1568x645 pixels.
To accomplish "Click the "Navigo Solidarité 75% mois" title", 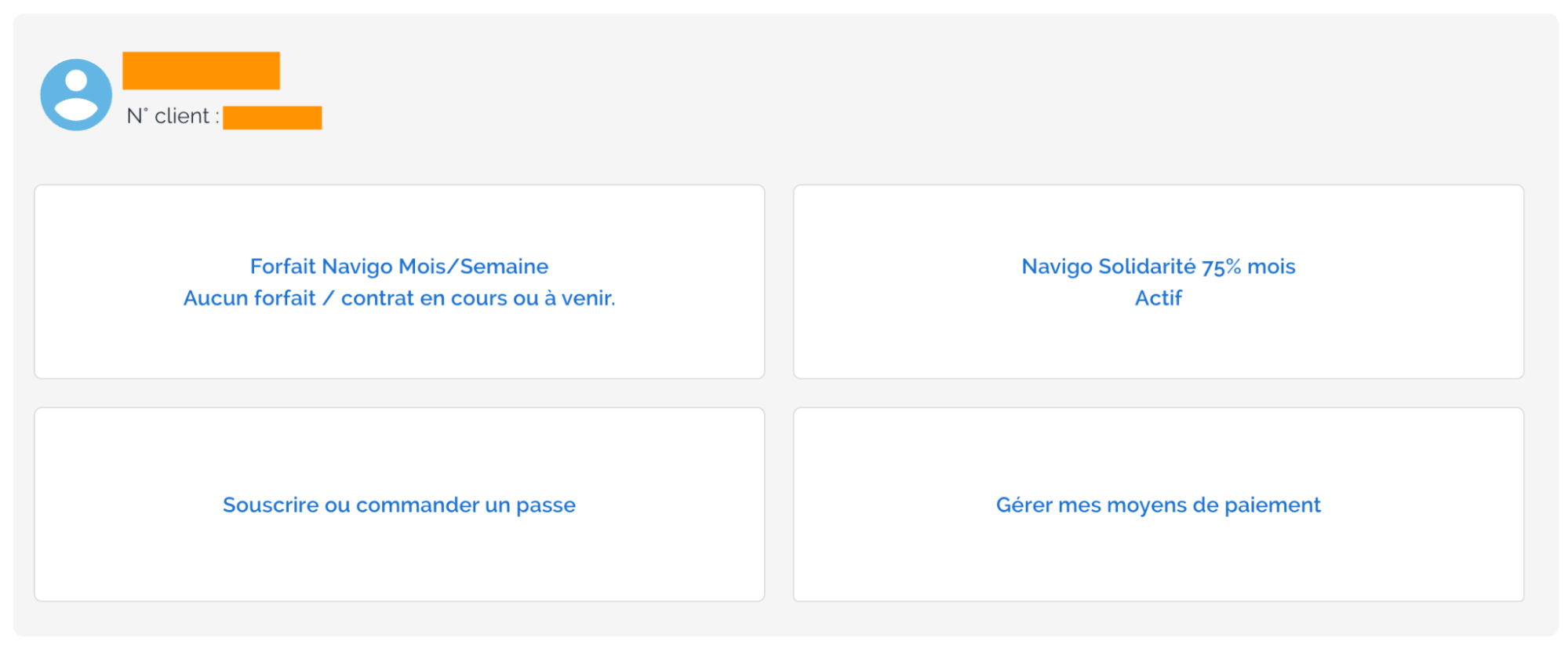I will coord(1159,267).
